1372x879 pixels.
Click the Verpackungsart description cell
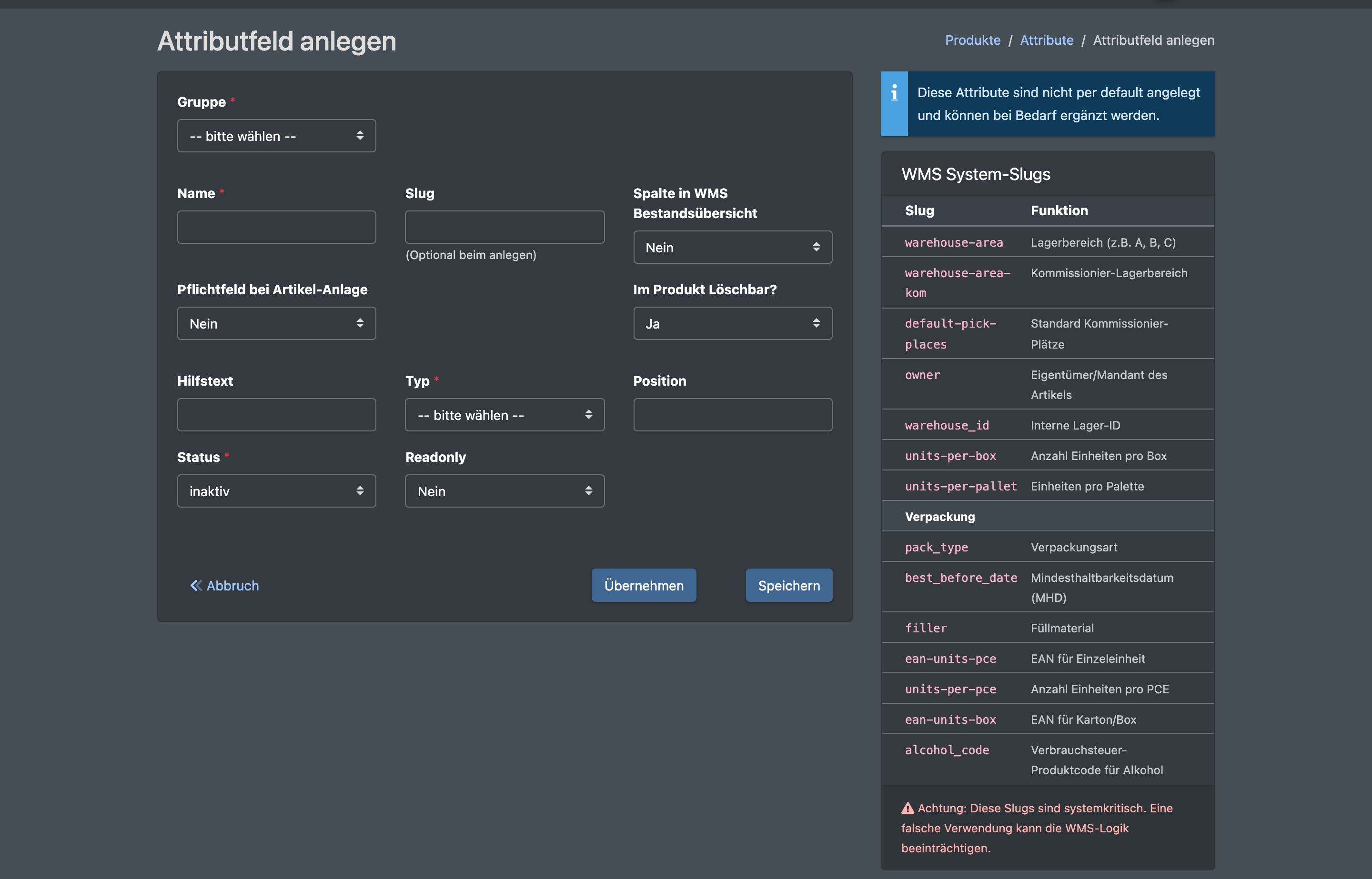click(1074, 548)
